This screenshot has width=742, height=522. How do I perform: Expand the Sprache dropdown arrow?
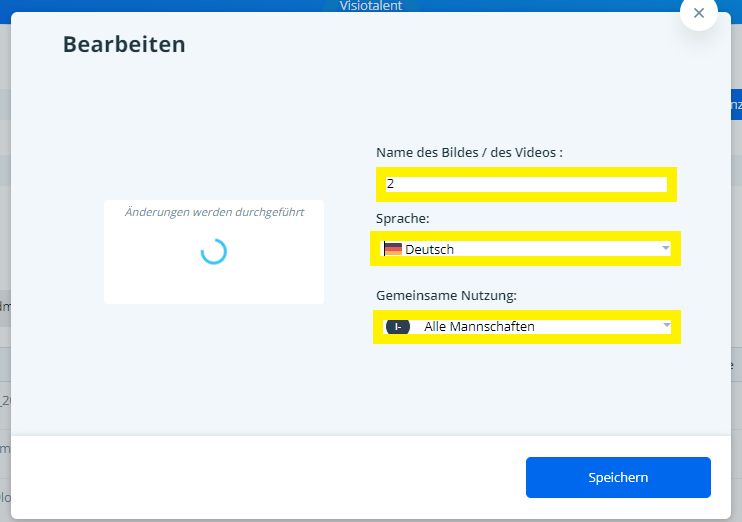[x=665, y=248]
